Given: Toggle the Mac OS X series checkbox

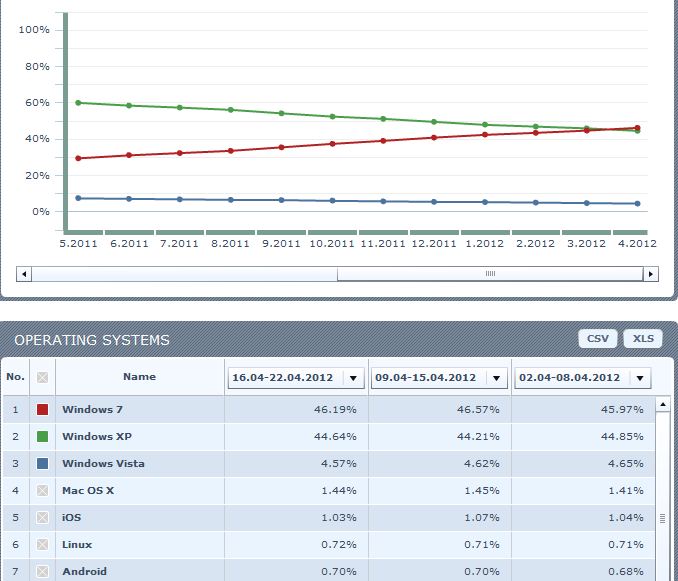Looking at the screenshot, I should 42,491.
